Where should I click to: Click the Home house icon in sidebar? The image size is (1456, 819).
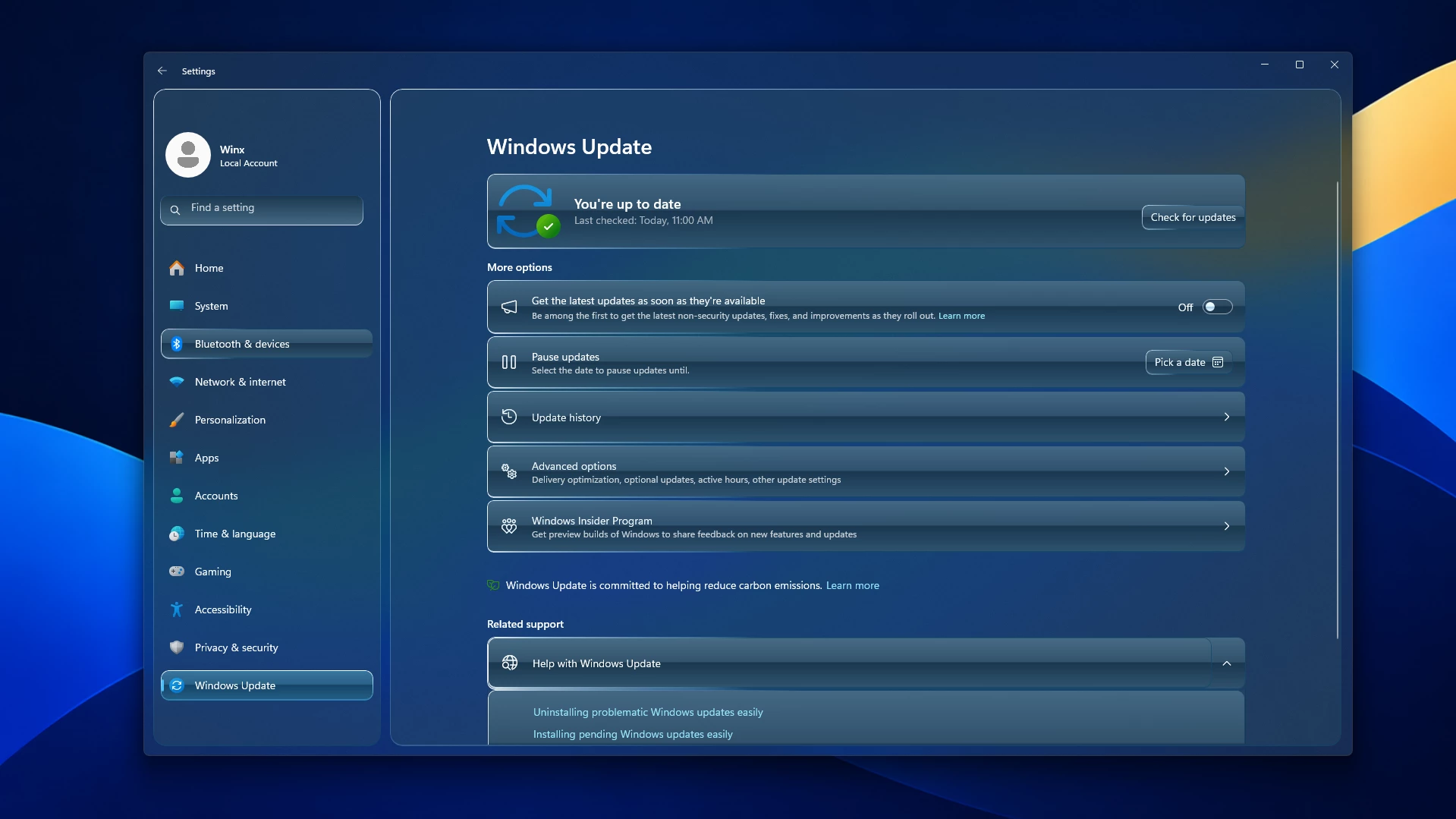click(x=177, y=268)
